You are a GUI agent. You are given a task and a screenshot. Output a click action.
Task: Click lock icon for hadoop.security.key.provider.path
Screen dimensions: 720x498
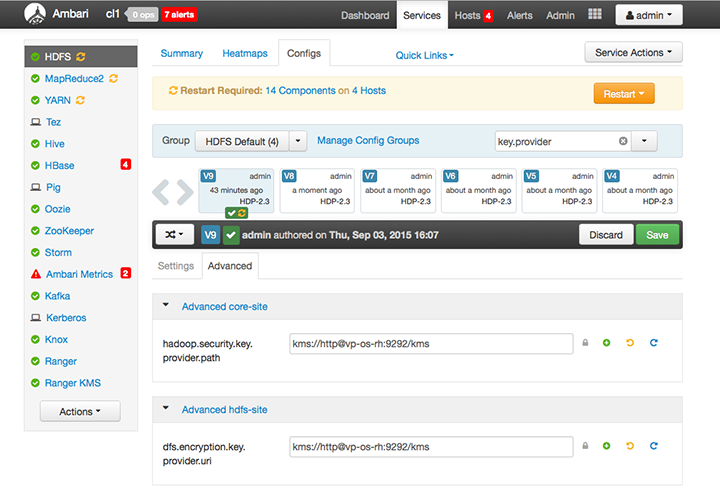(585, 344)
